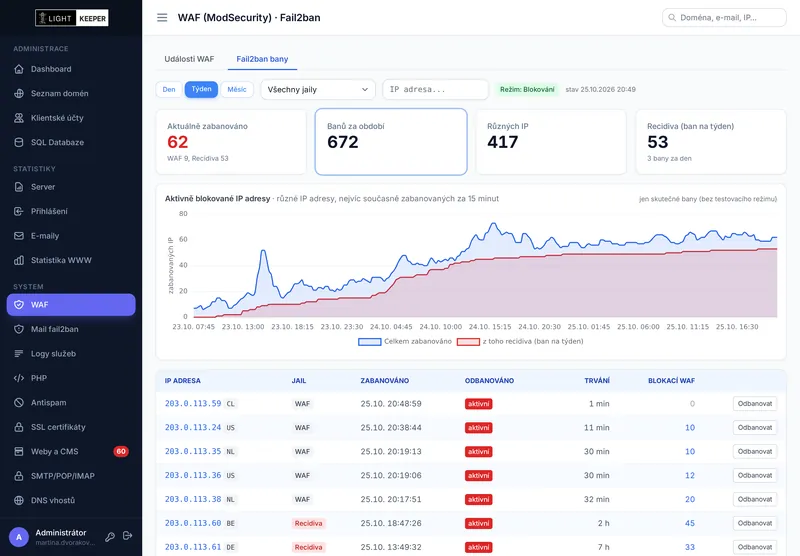This screenshot has width=800, height=556.
Task: Open blokací WAF count 45
Action: [x=690, y=523]
